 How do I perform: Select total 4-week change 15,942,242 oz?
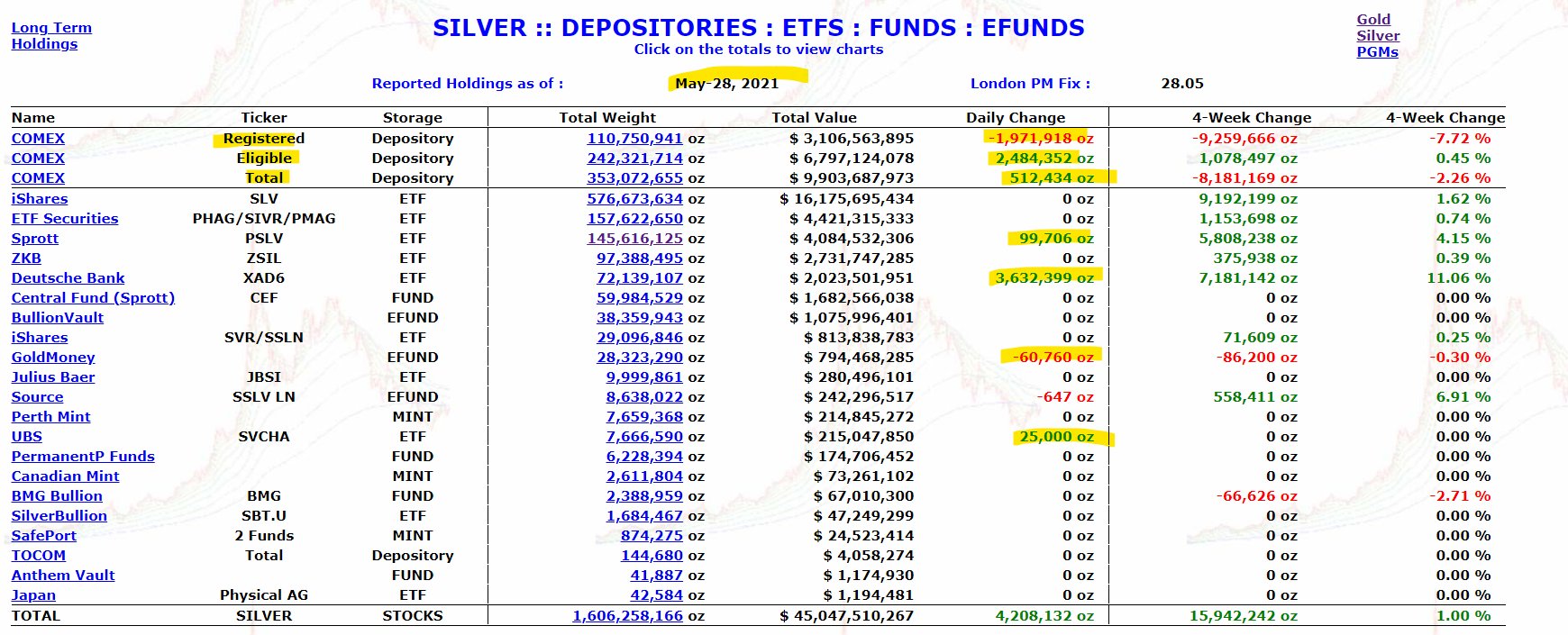[x=1244, y=616]
